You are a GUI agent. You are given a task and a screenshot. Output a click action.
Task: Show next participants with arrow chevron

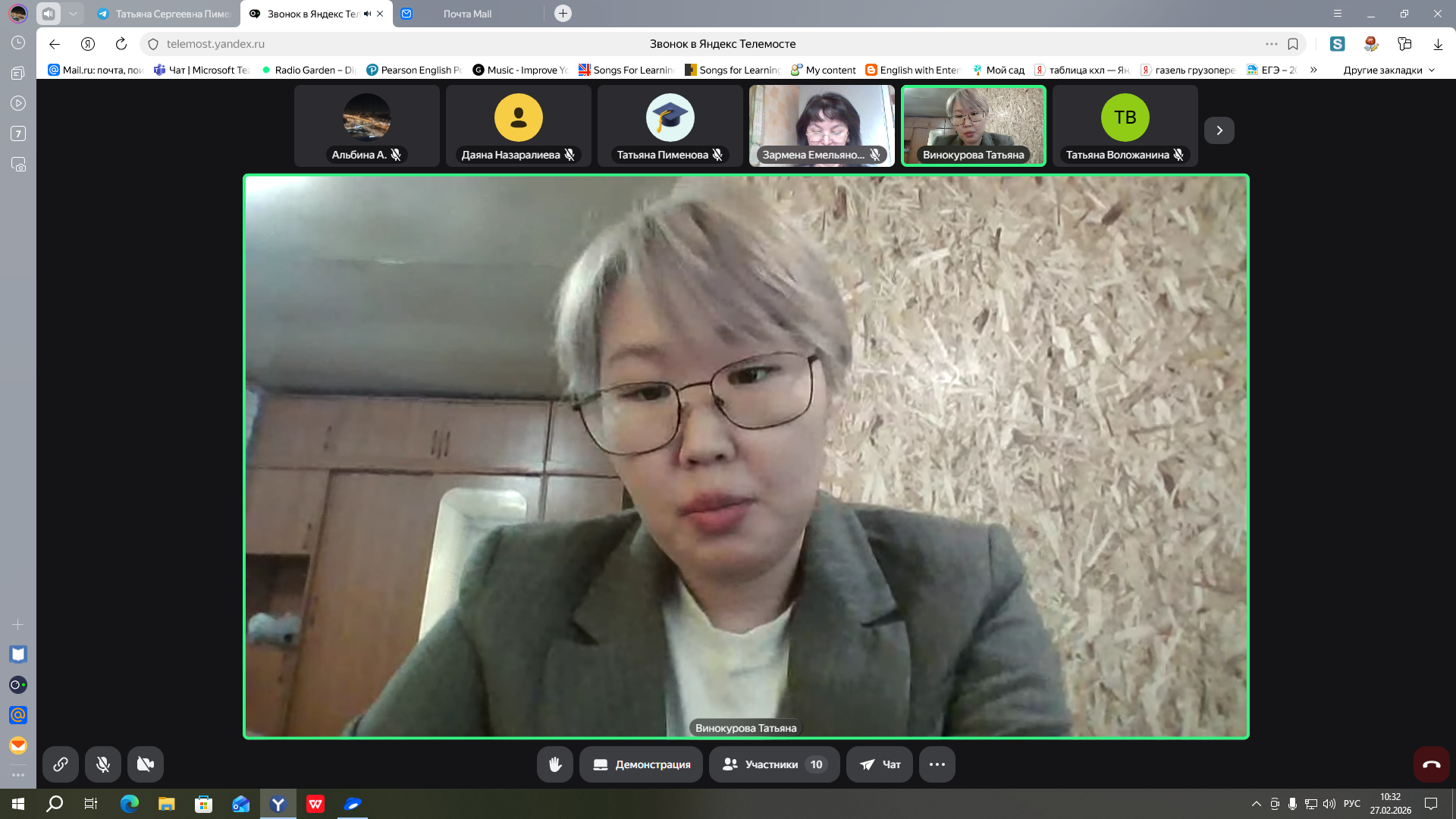pyautogui.click(x=1219, y=130)
